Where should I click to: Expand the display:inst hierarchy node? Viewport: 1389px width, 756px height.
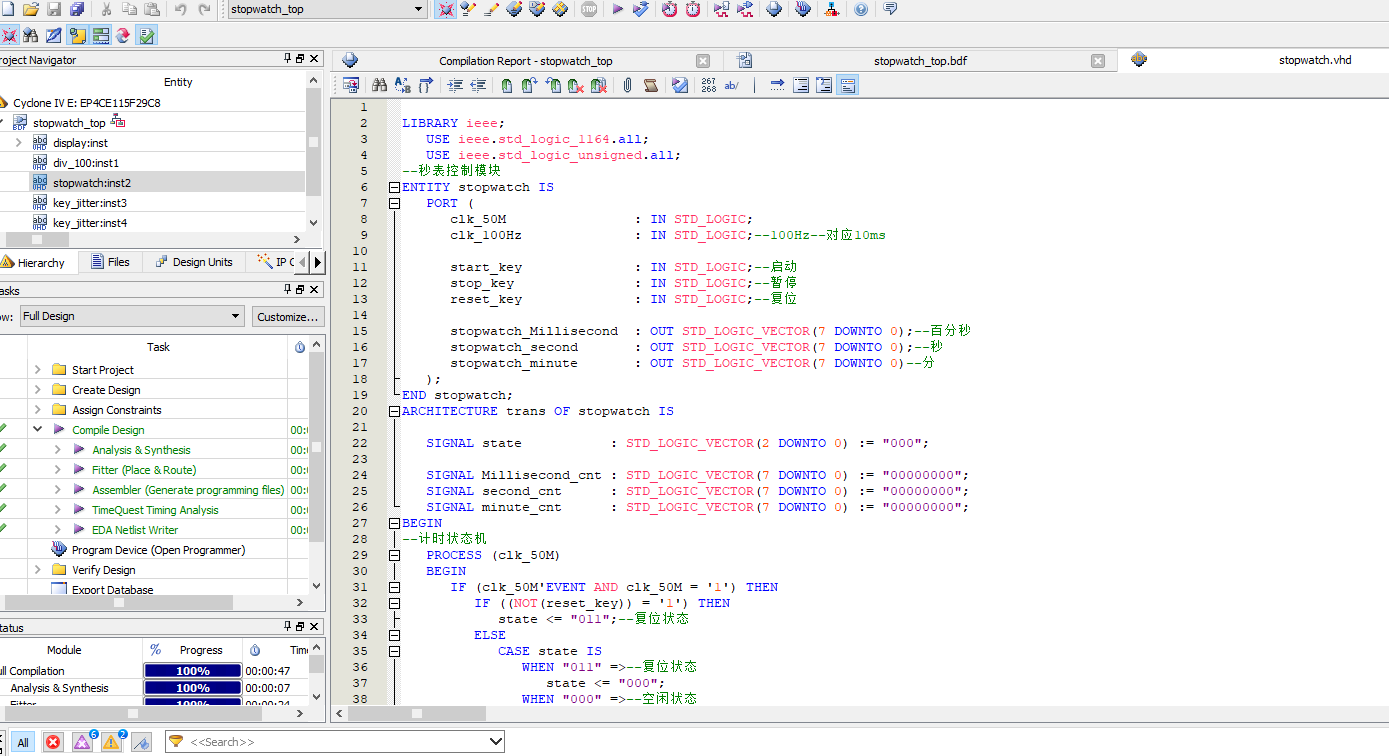tap(18, 142)
